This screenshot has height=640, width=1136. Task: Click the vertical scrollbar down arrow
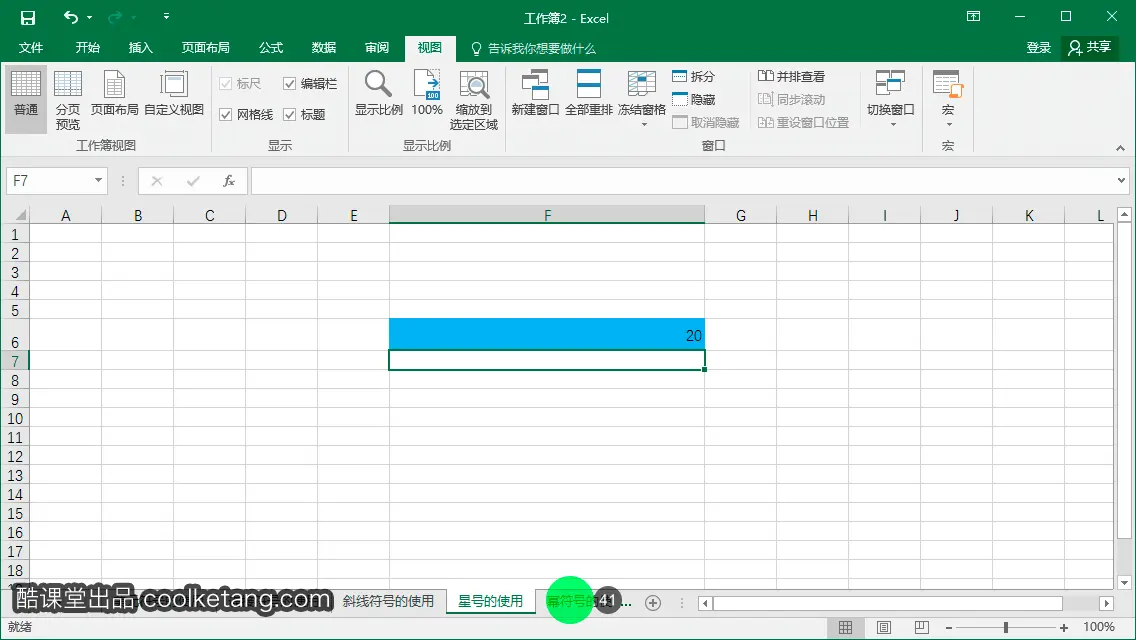coord(1124,582)
